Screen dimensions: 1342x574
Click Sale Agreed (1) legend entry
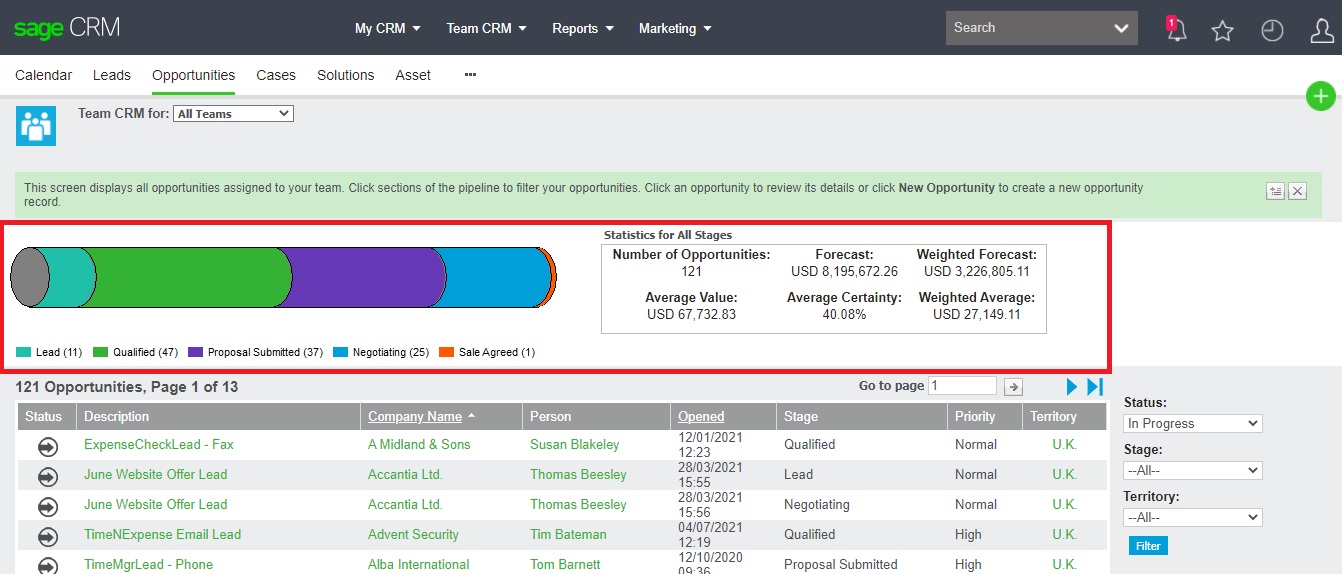488,352
